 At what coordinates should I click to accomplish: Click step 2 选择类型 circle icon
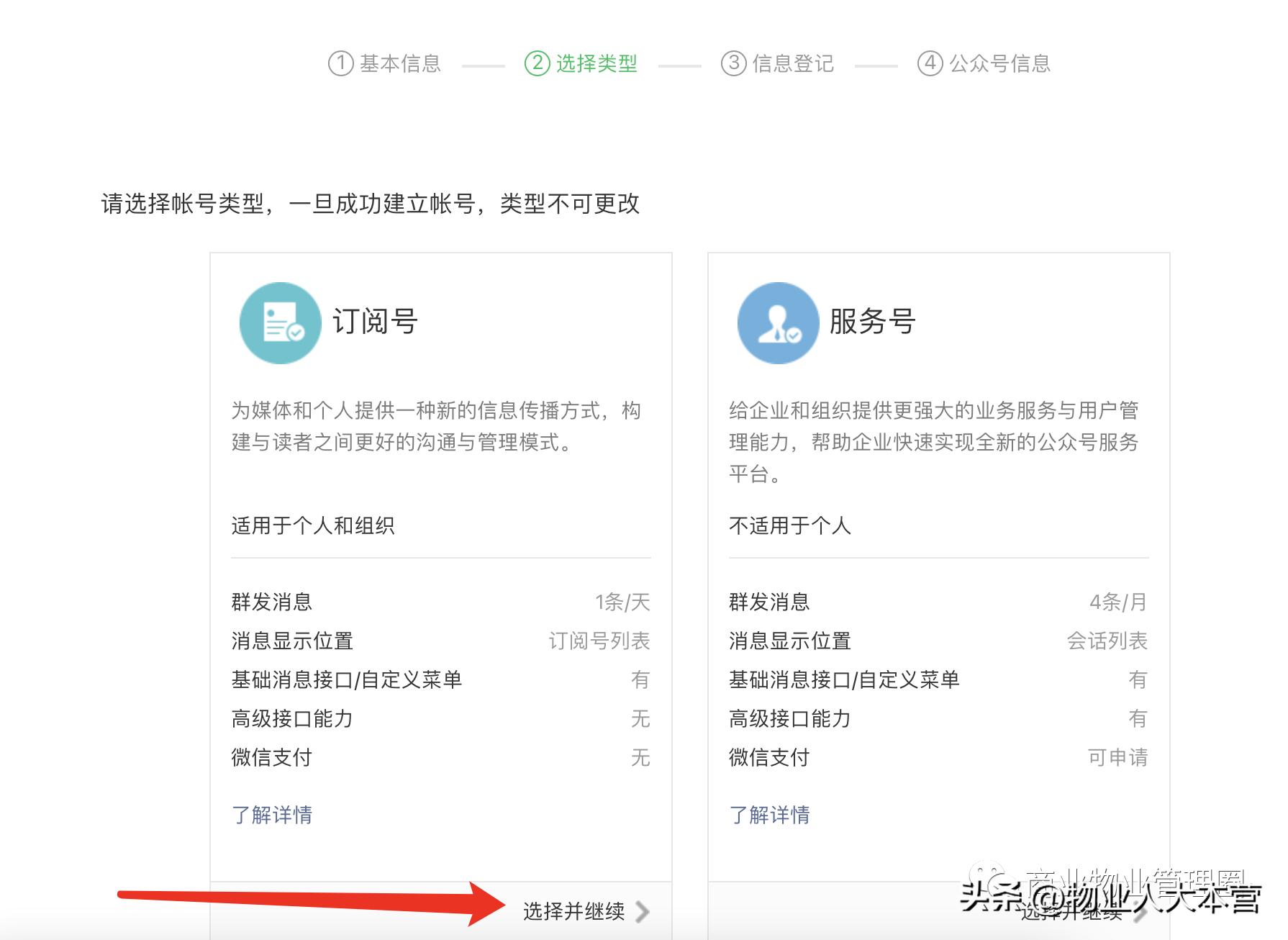pyautogui.click(x=535, y=63)
